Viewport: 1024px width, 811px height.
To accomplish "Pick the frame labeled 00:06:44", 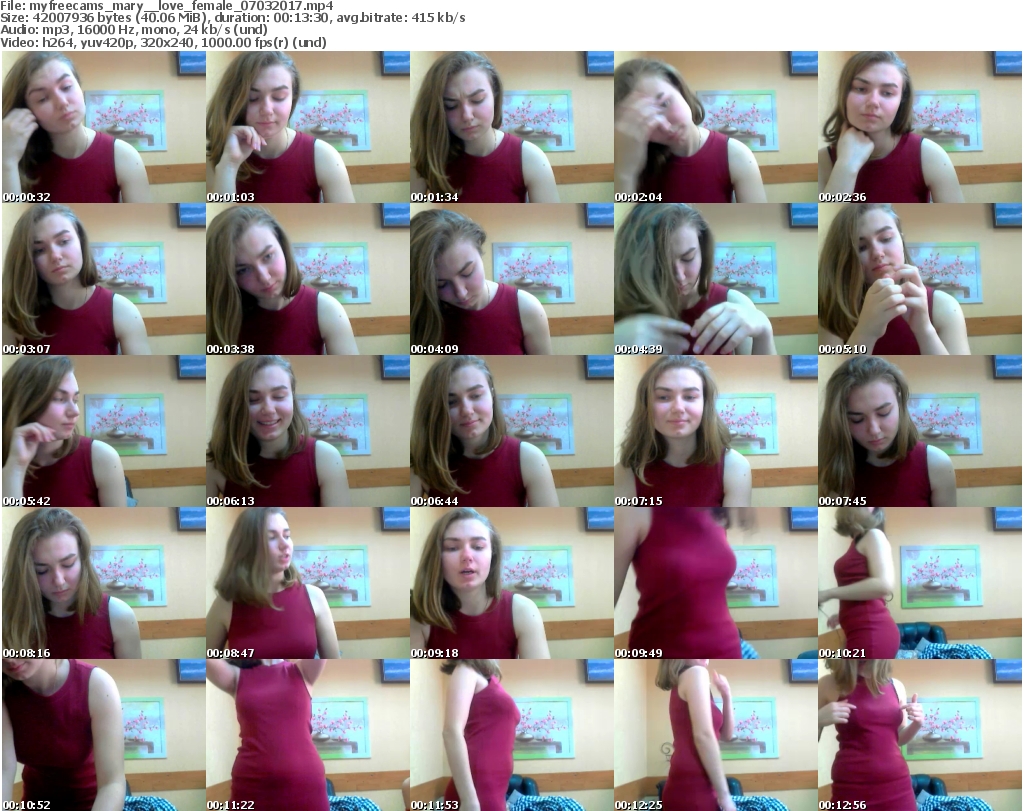I will point(512,431).
